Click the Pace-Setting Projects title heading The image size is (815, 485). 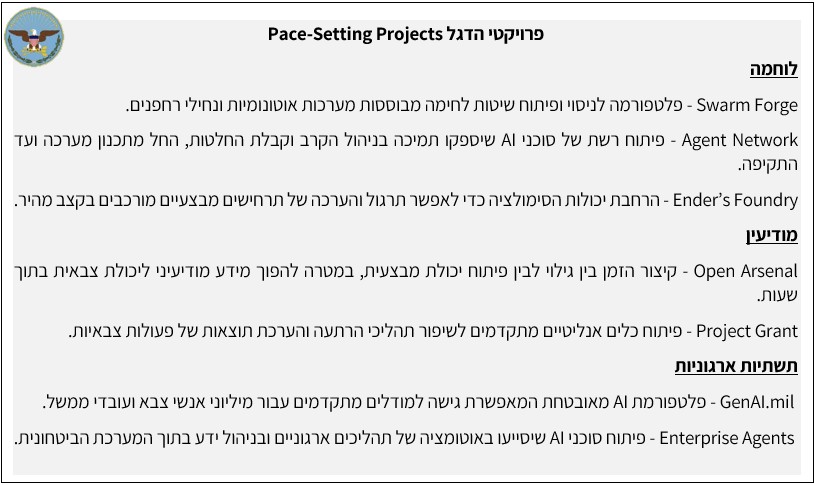tap(354, 34)
